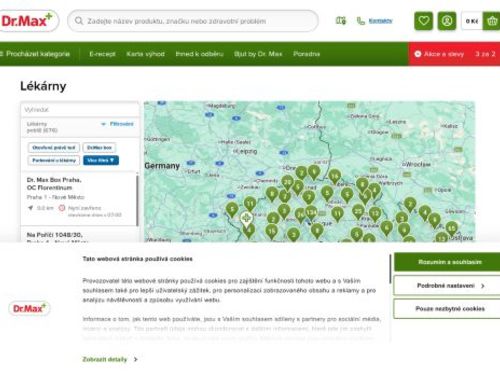Click the phone icon next to Kontakty
Image resolution: width=500 pixels, height=375 pixels.
pos(361,21)
